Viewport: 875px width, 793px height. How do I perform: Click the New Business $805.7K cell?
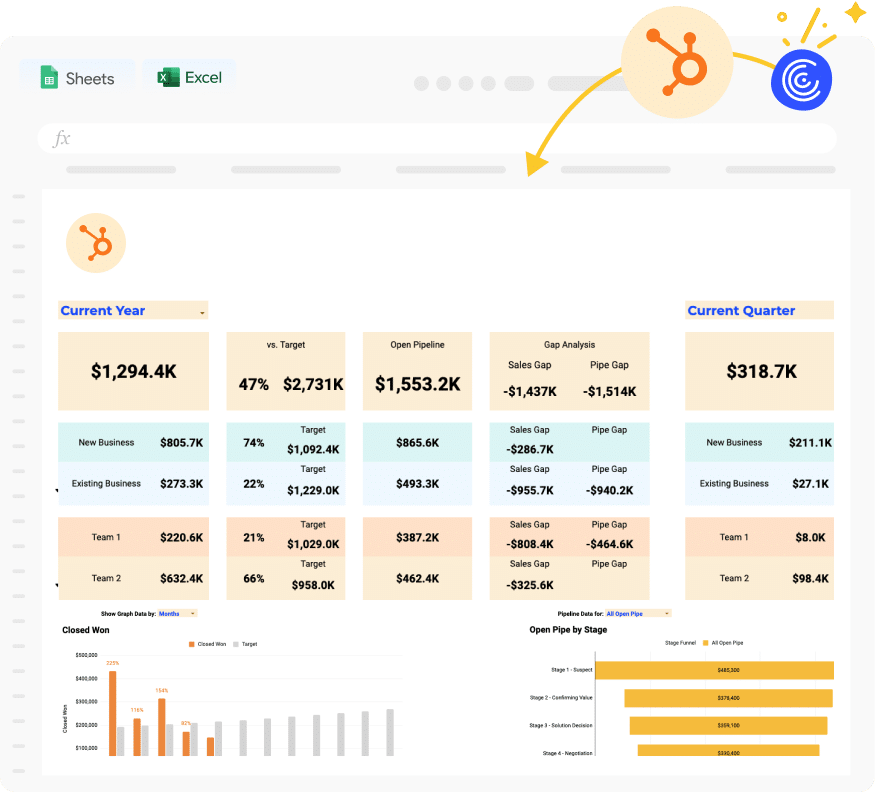click(x=133, y=442)
